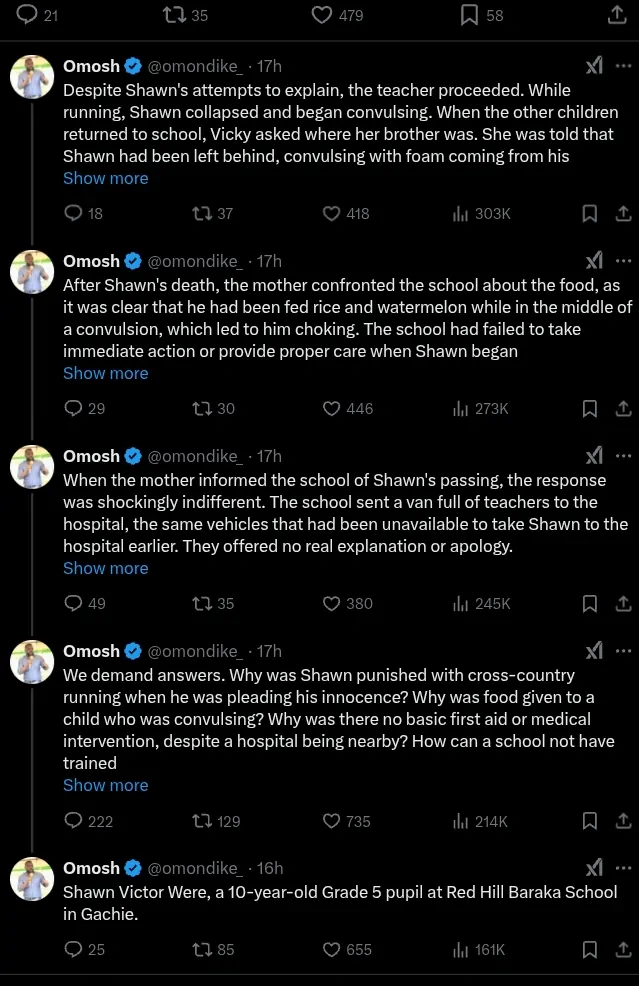Expand 'Show more' on 'We demand answers' tweet

(x=105, y=785)
